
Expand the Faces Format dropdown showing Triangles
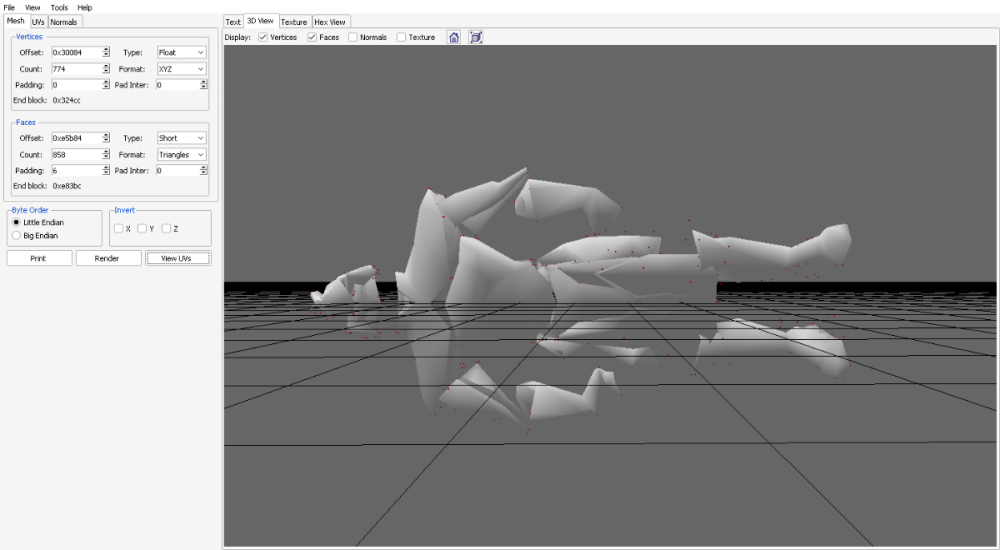(181, 155)
